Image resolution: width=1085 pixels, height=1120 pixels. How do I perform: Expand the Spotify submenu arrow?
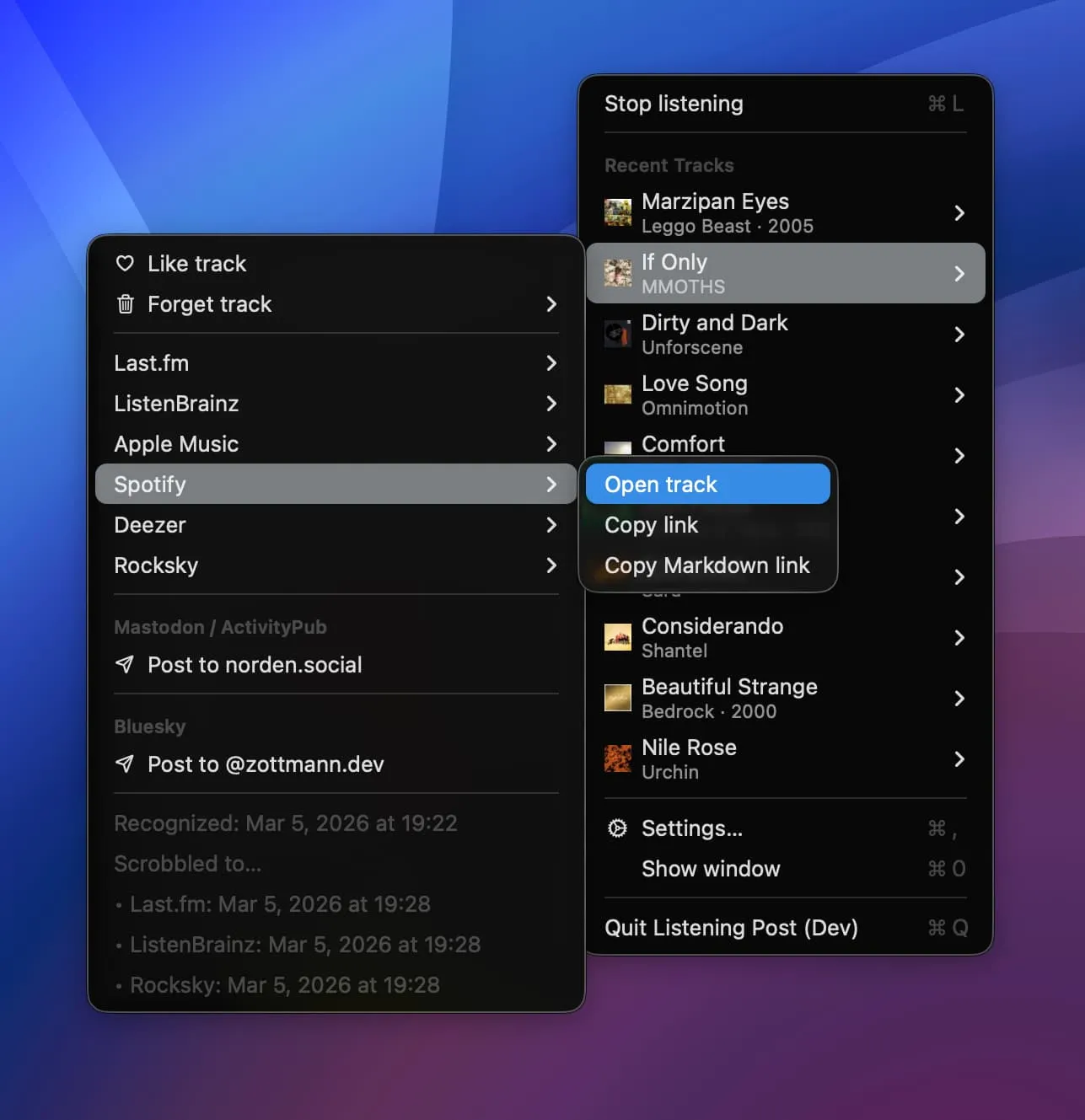551,485
